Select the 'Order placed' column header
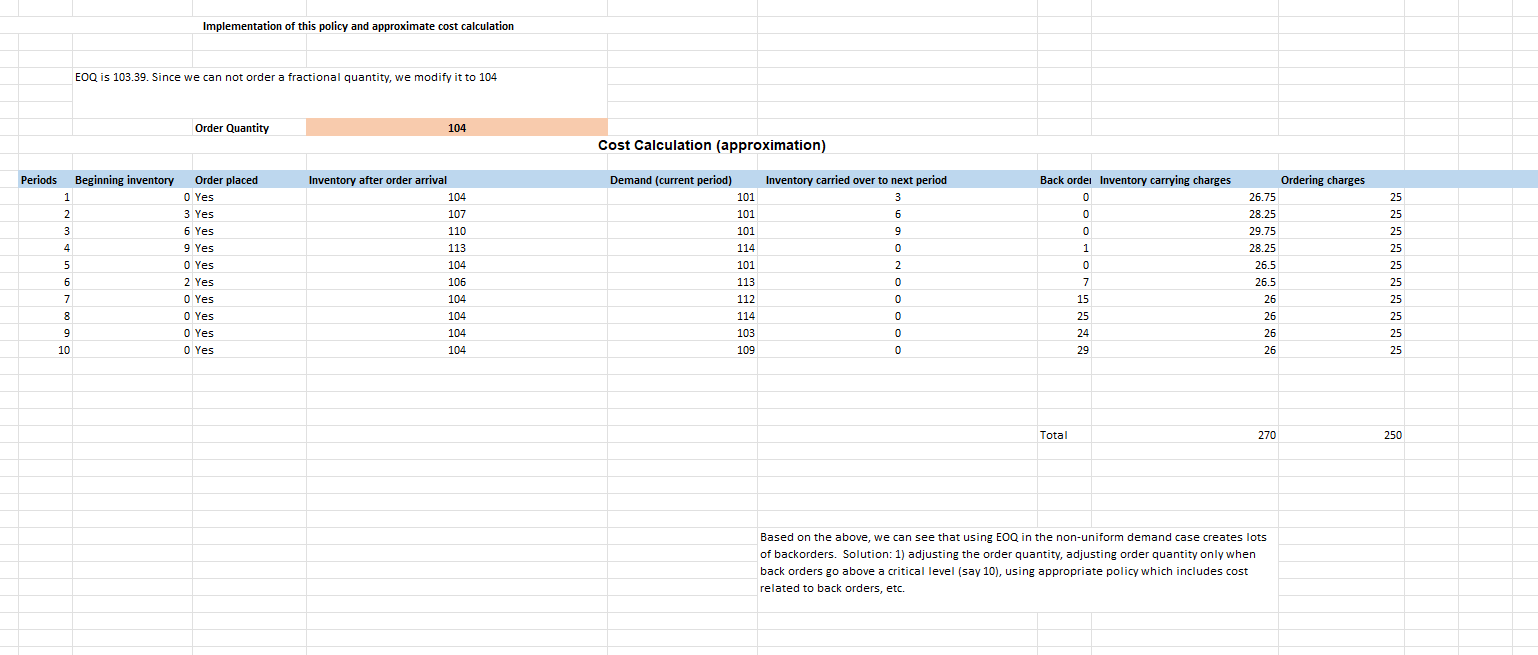 coord(226,180)
